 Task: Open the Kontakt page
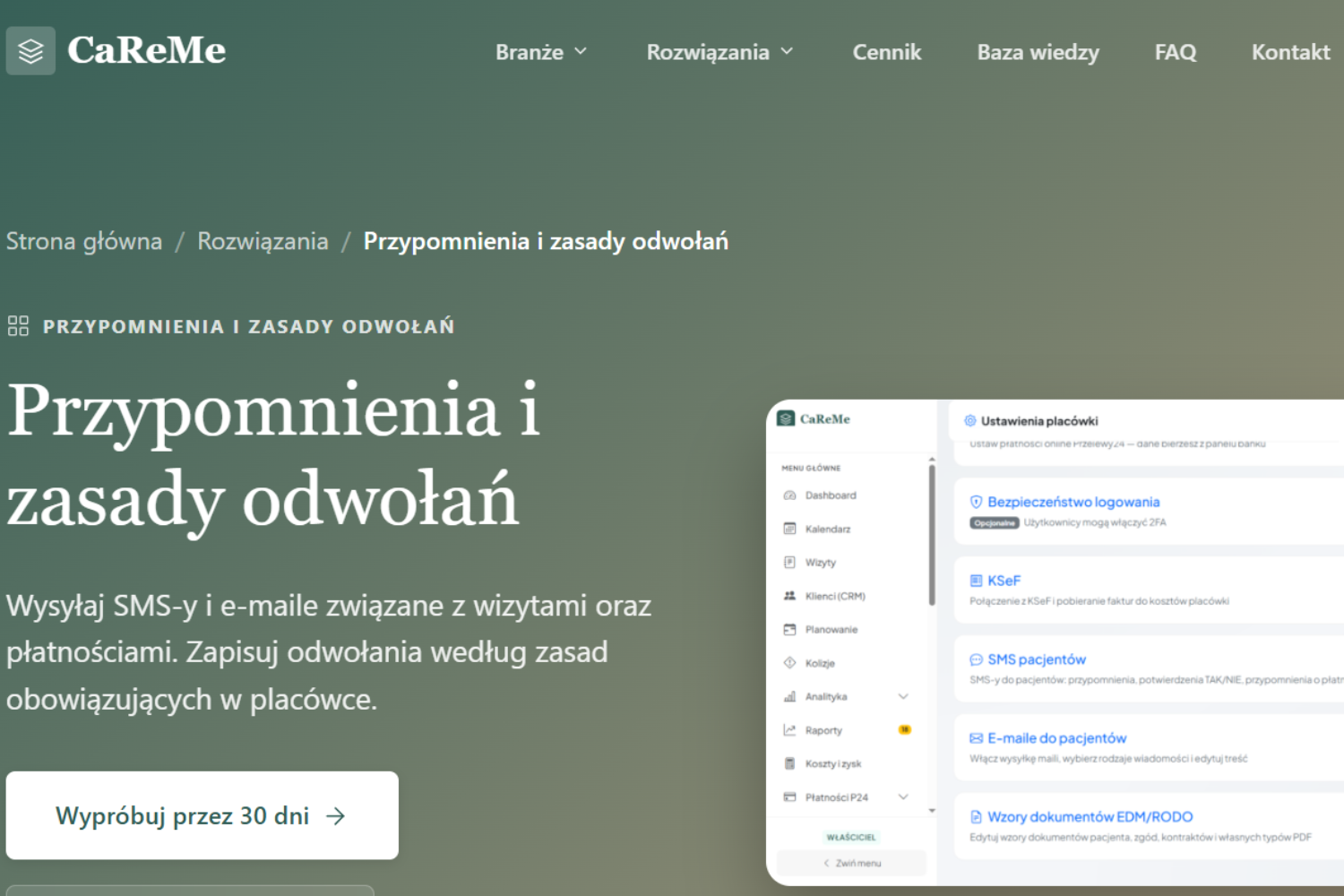[1290, 52]
